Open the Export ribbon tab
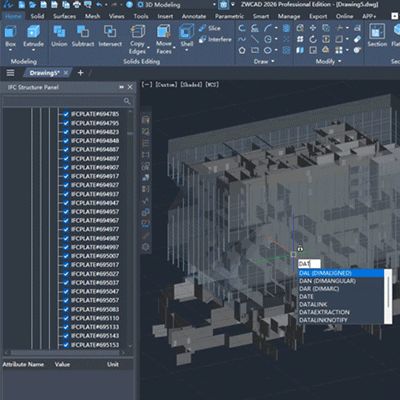This screenshot has height=400, width=400. pos(318,16)
